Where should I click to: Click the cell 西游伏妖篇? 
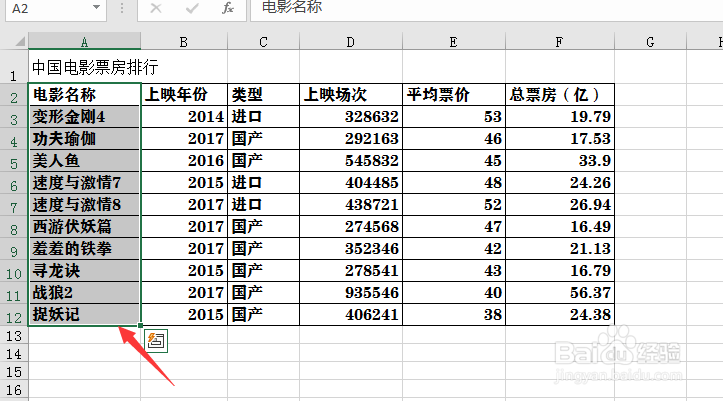point(84,227)
